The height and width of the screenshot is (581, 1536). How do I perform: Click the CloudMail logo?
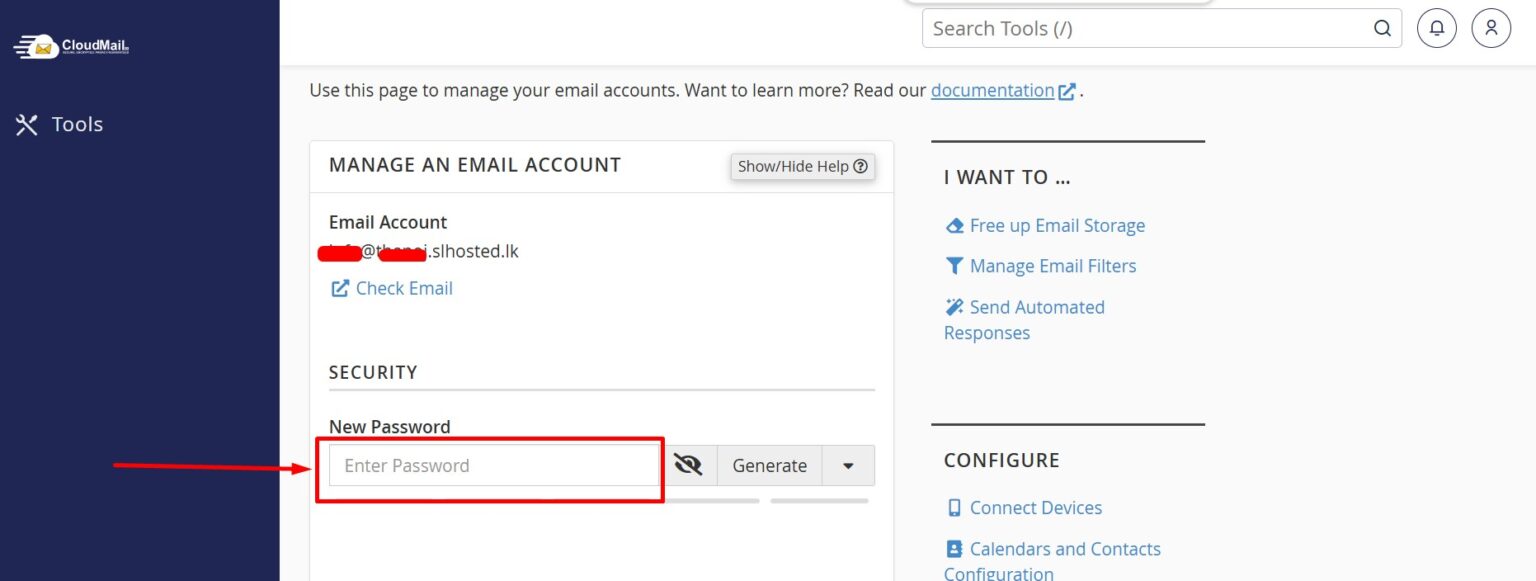(x=71, y=46)
